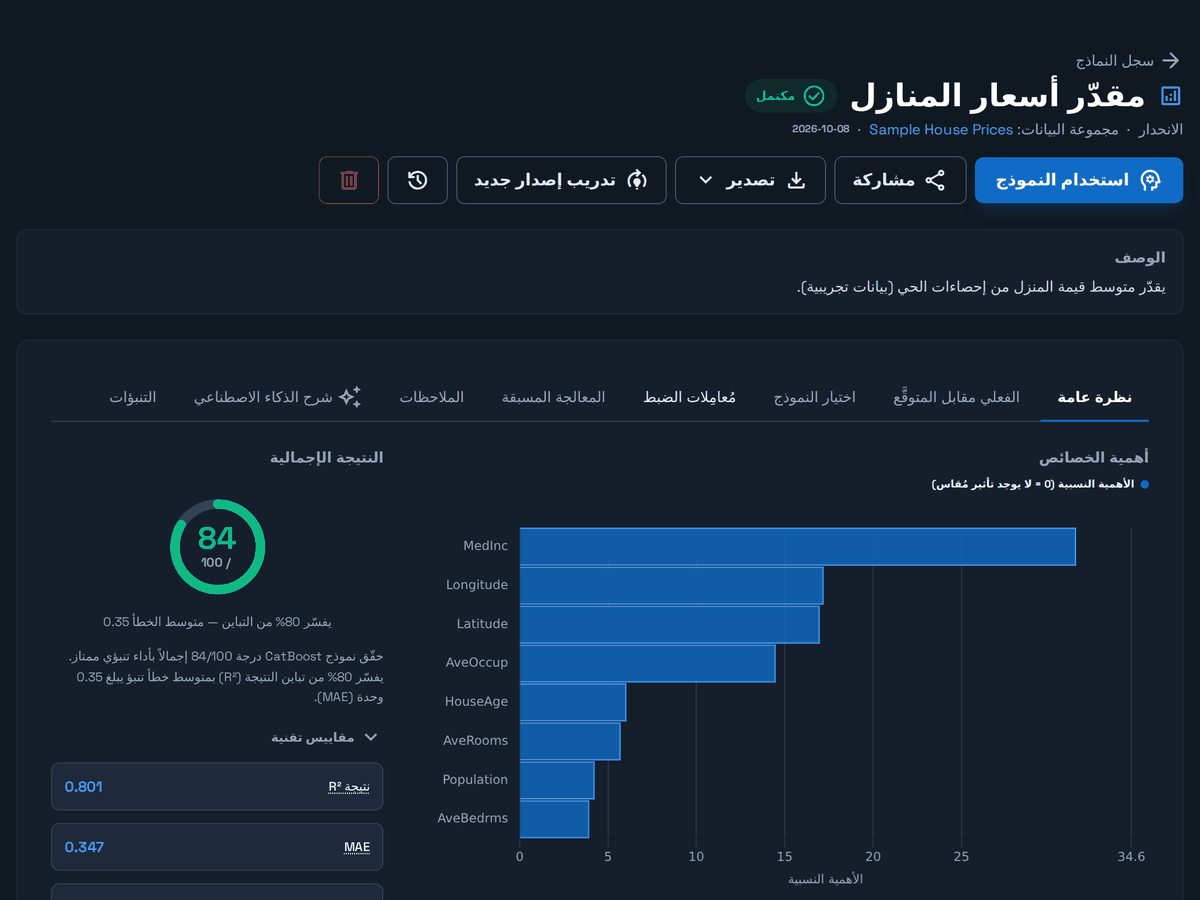
Task: Click the 0.347 MAE value
Action: point(84,847)
